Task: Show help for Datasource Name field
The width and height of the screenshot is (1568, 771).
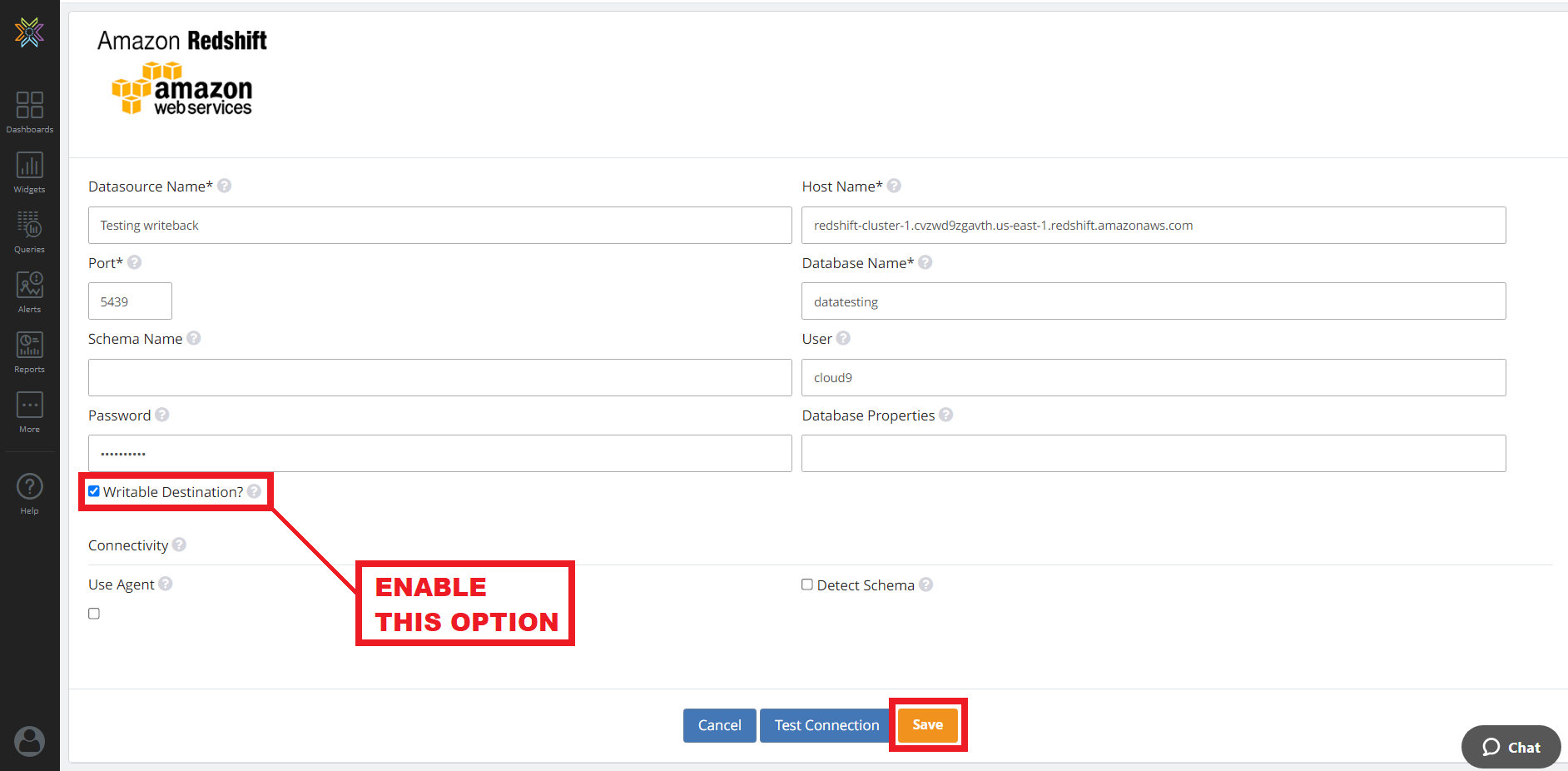Action: click(x=224, y=186)
